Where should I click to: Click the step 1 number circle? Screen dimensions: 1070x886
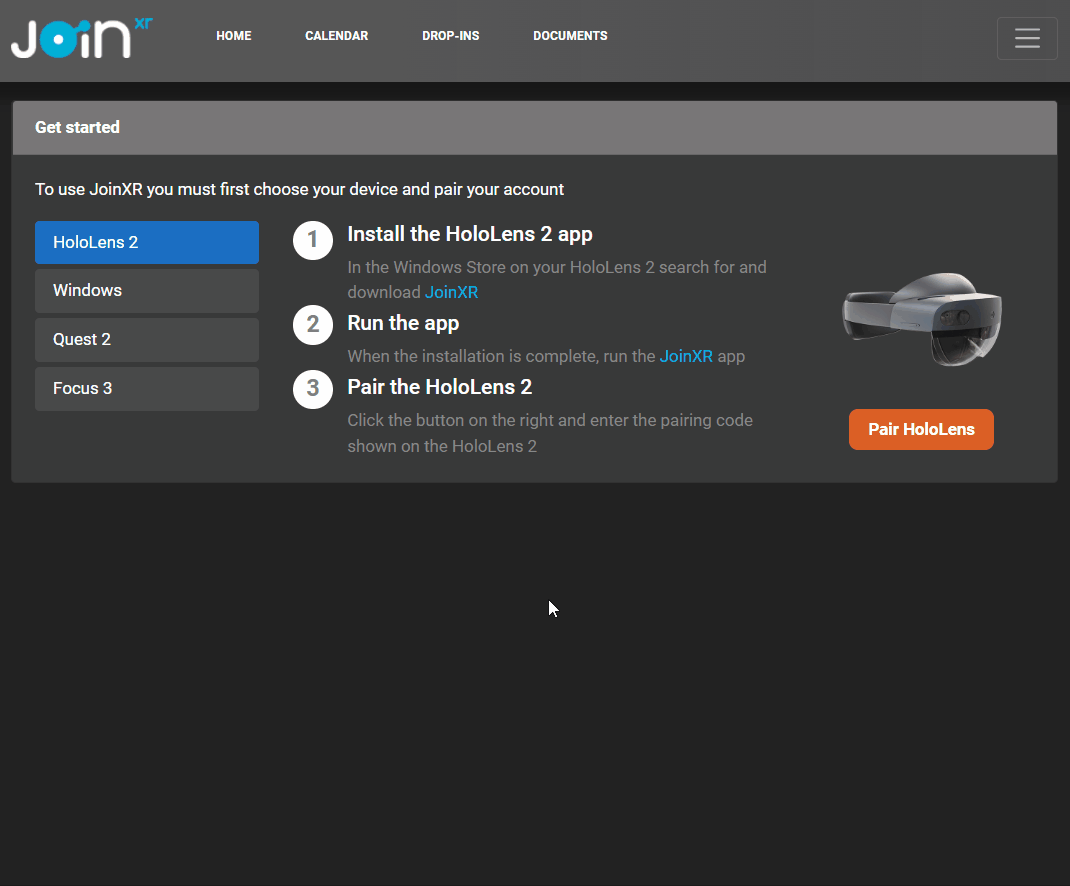[x=313, y=240]
